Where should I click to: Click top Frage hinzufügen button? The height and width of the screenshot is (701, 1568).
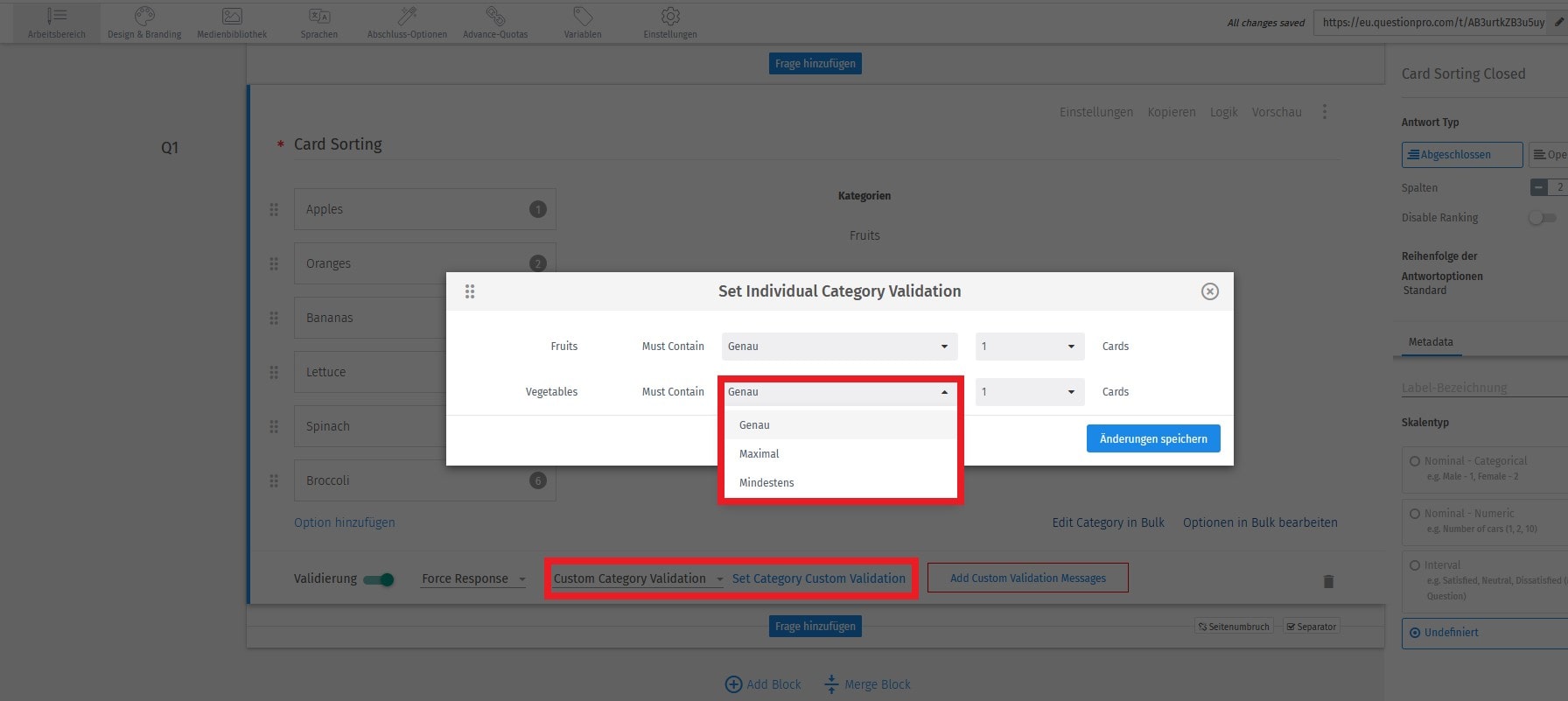tap(815, 63)
